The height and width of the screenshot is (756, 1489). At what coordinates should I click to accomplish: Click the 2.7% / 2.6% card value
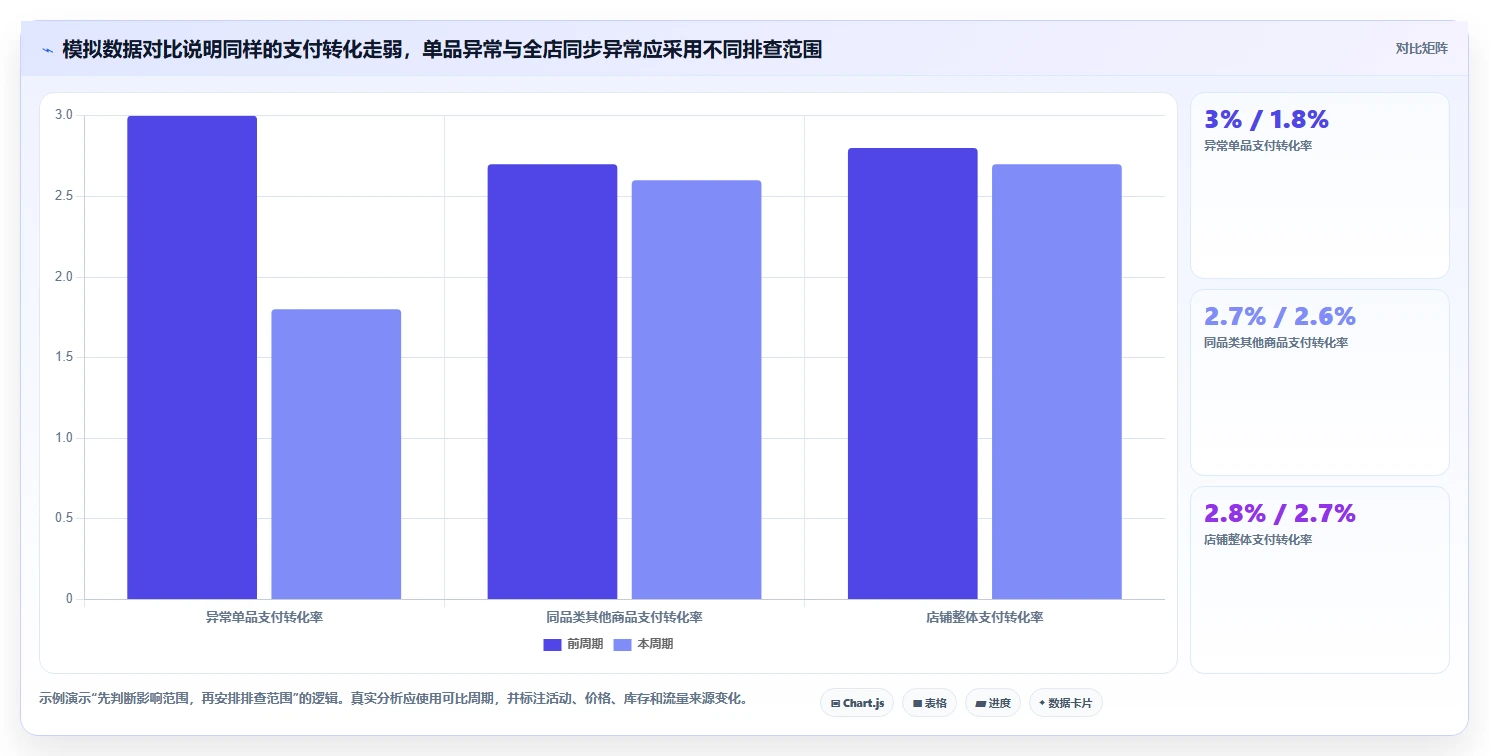[1280, 316]
